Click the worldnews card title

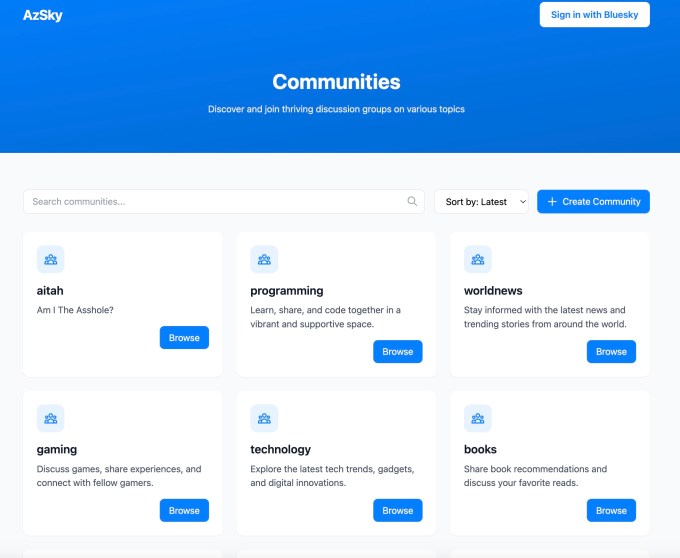493,290
